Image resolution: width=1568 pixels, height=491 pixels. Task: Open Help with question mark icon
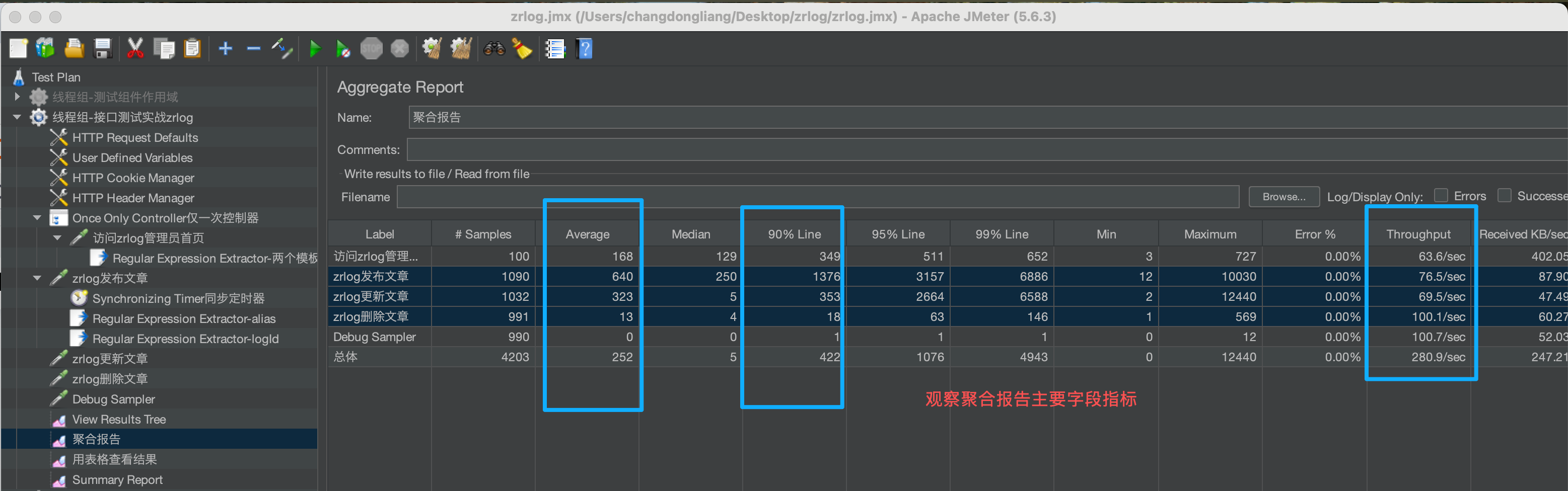(x=584, y=48)
